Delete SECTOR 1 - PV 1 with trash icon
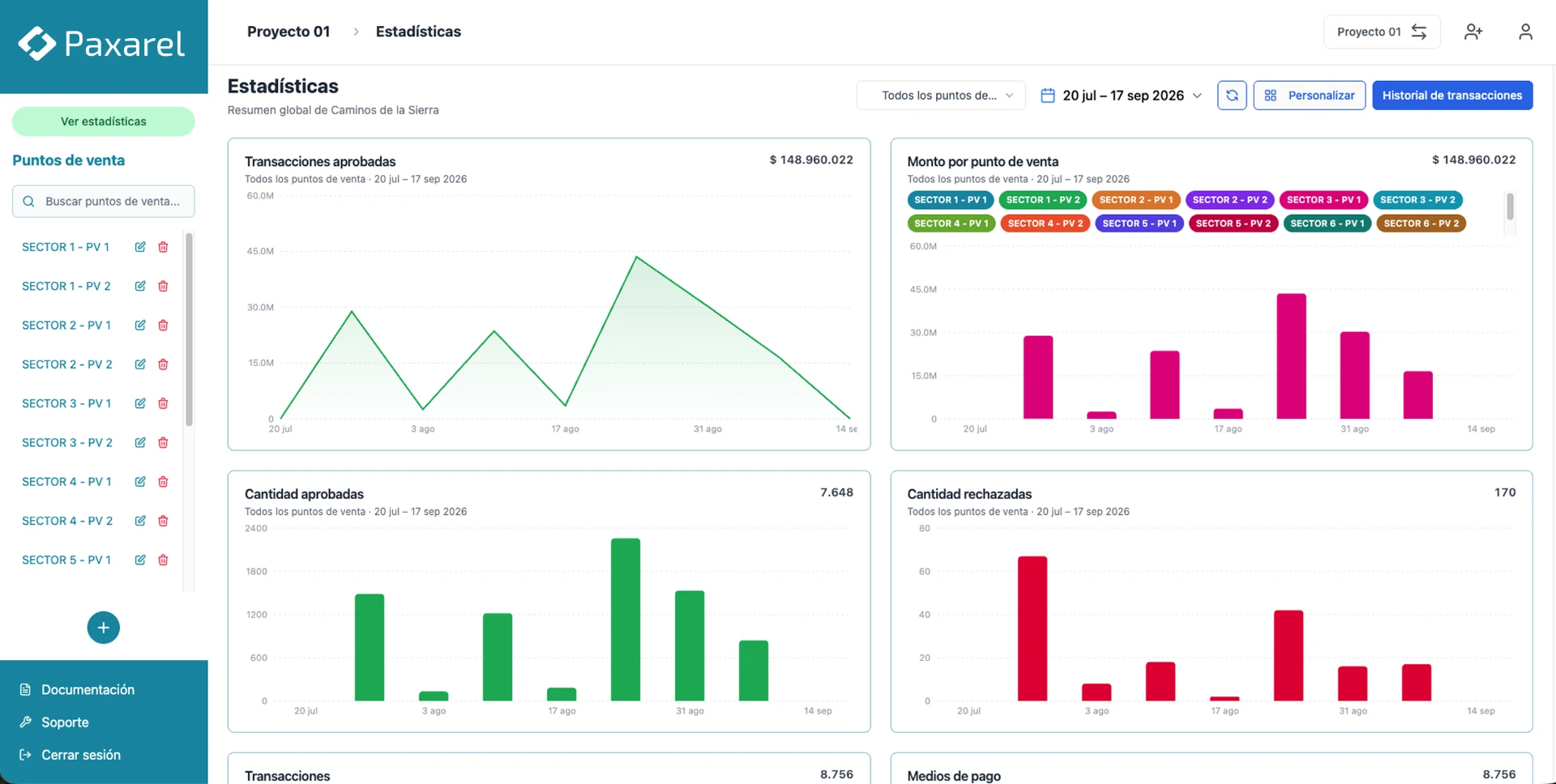Image resolution: width=1556 pixels, height=784 pixels. [x=163, y=247]
